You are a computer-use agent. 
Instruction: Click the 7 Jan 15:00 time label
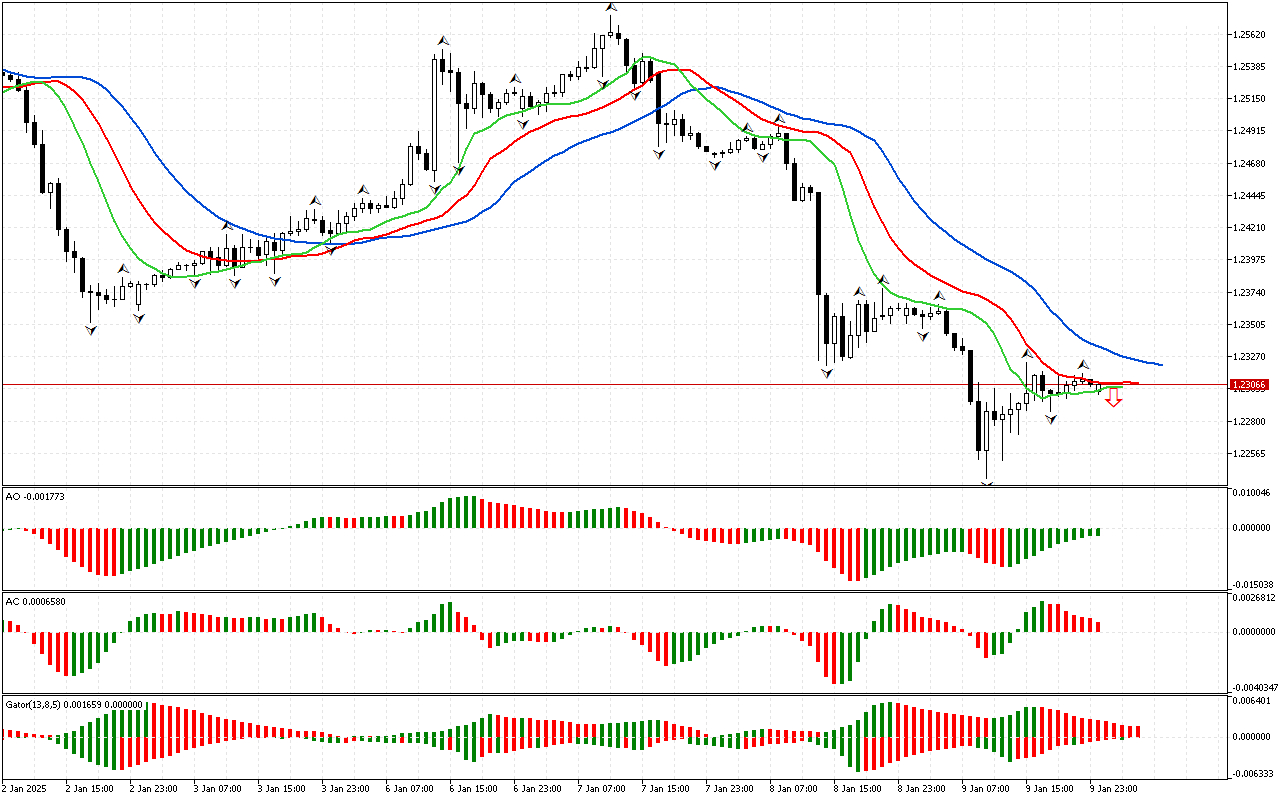[665, 788]
